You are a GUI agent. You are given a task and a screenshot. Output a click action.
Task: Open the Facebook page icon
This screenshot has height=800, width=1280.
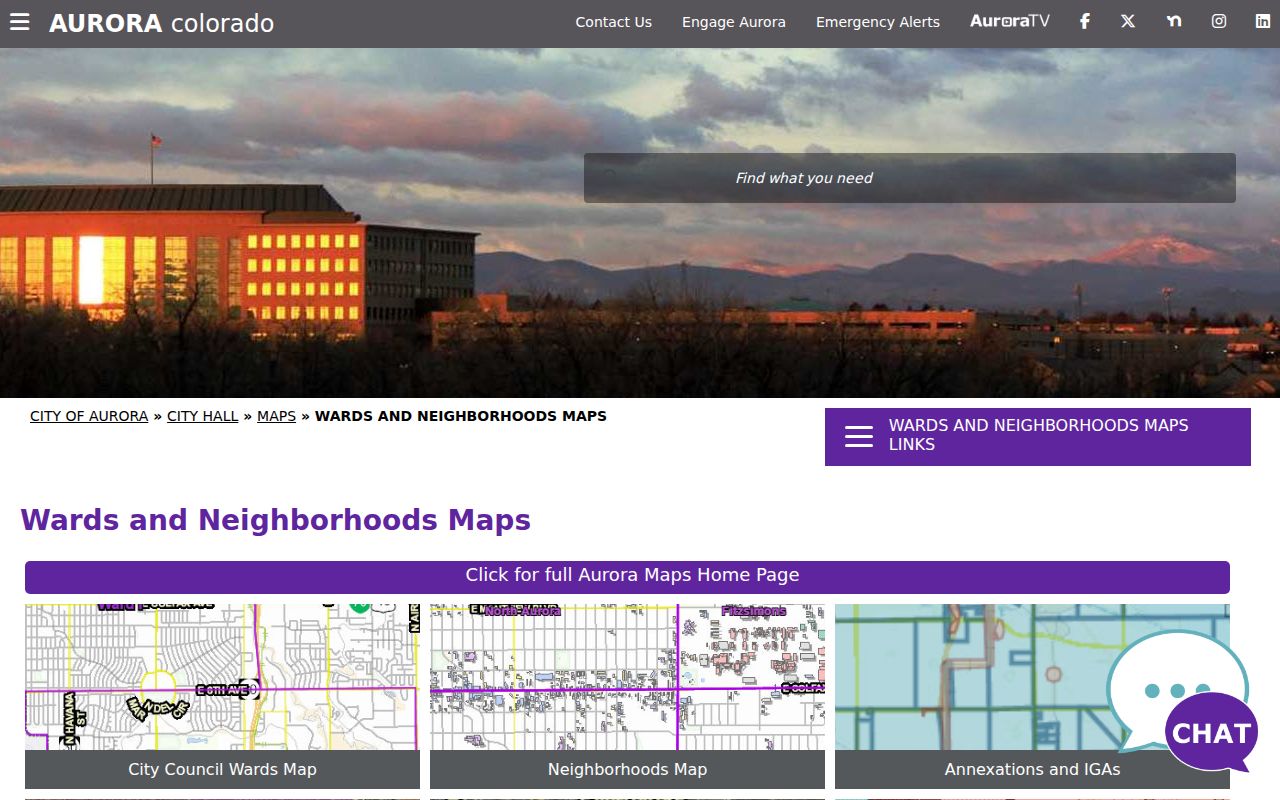click(1084, 21)
